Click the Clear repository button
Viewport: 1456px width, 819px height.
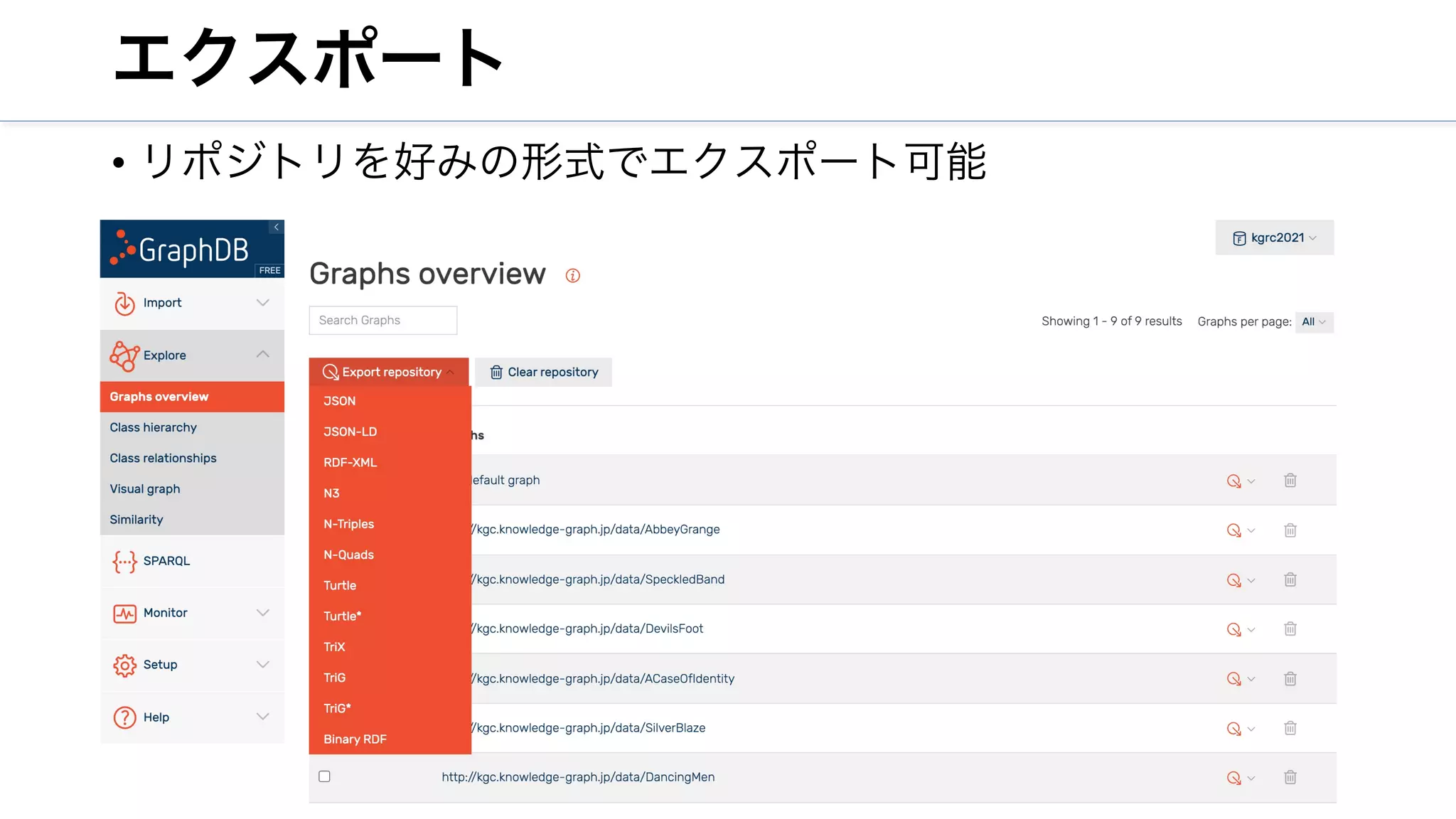click(544, 372)
